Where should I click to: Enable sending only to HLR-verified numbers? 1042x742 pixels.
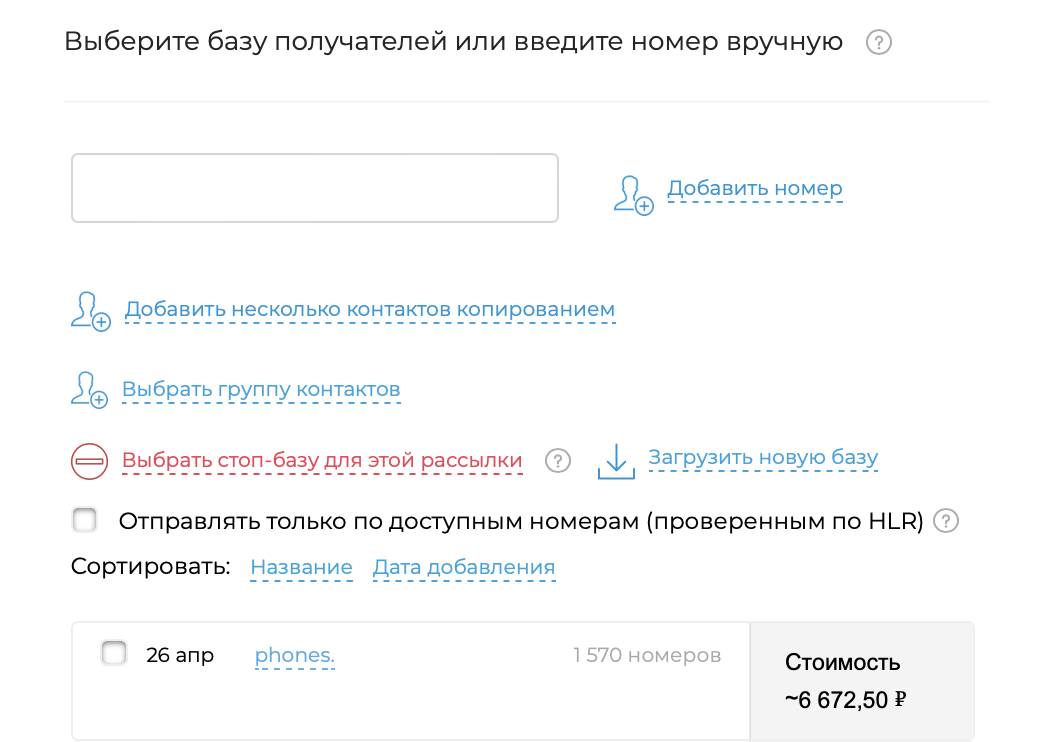pyautogui.click(x=85, y=520)
